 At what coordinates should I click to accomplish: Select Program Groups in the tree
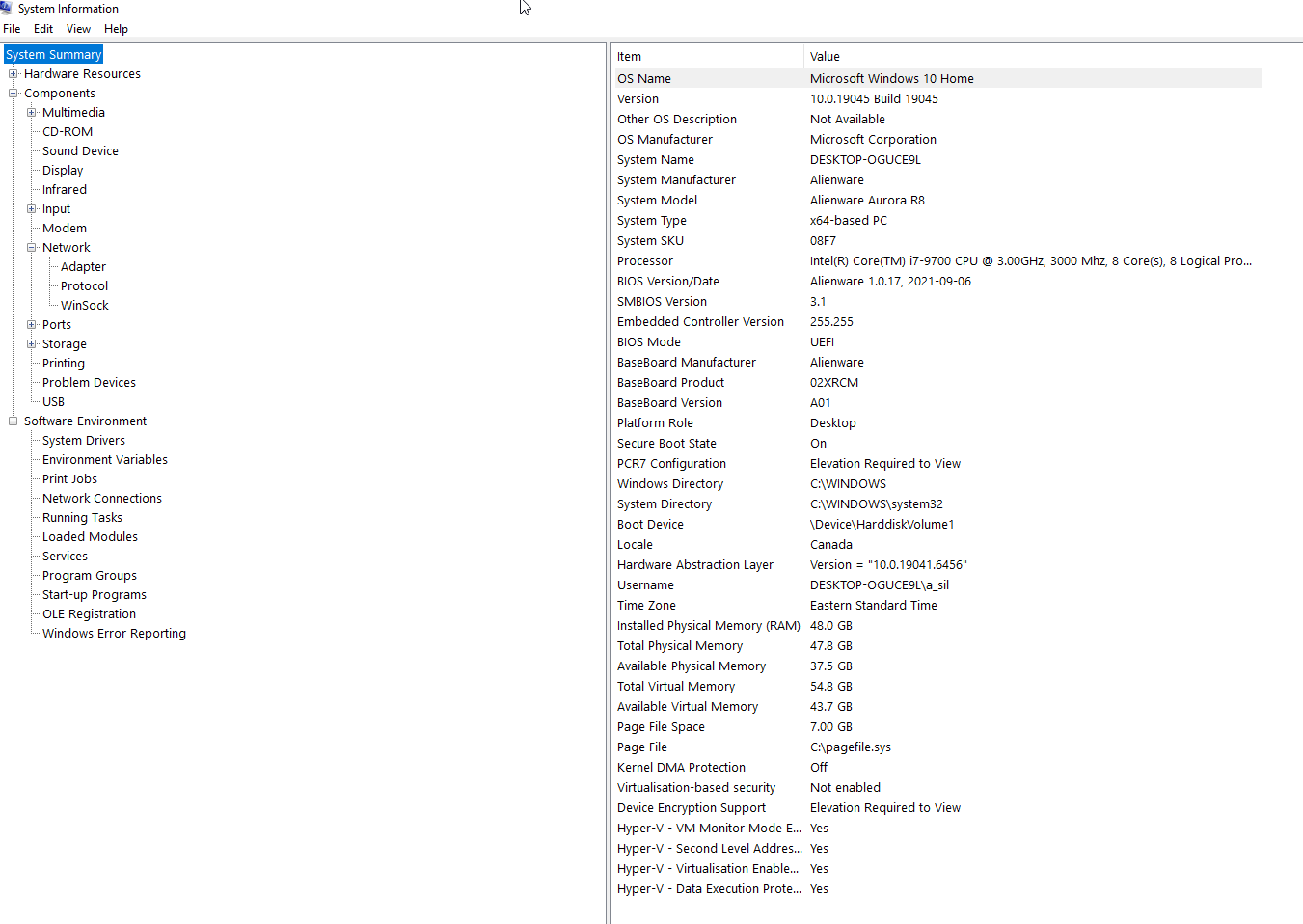(90, 576)
